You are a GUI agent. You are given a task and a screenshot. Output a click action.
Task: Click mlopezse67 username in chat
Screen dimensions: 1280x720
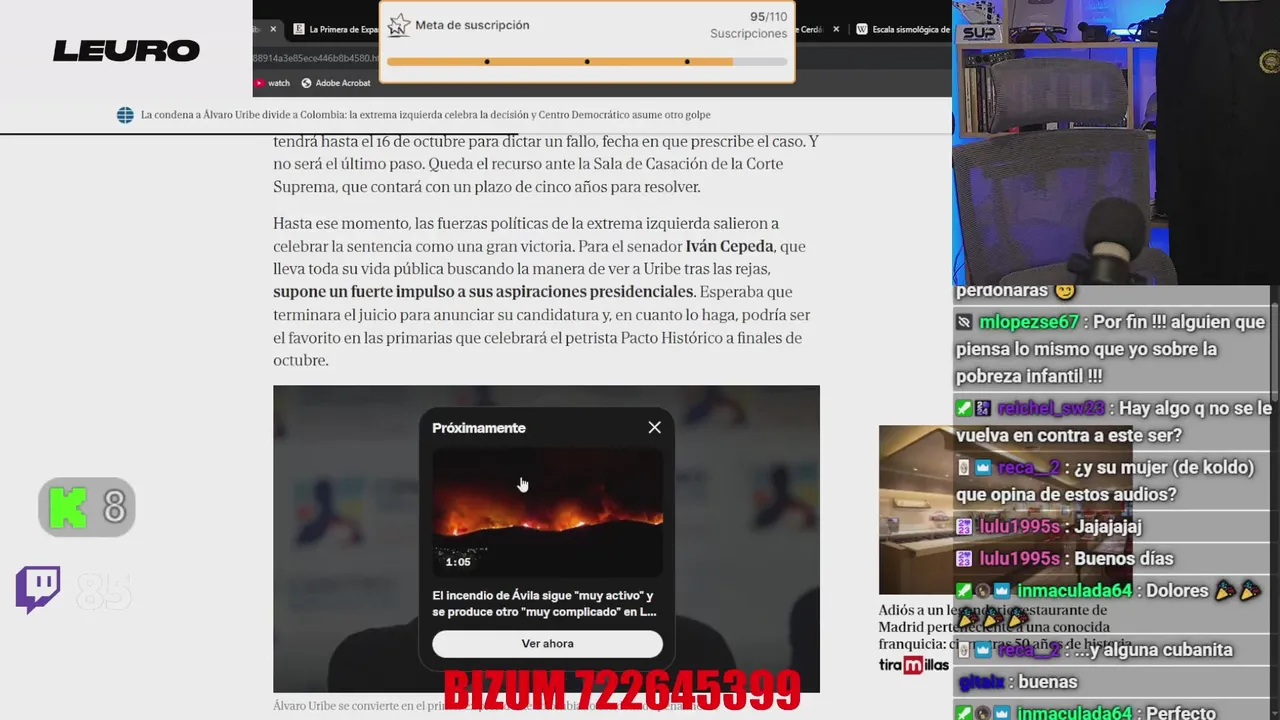[x=1029, y=322]
